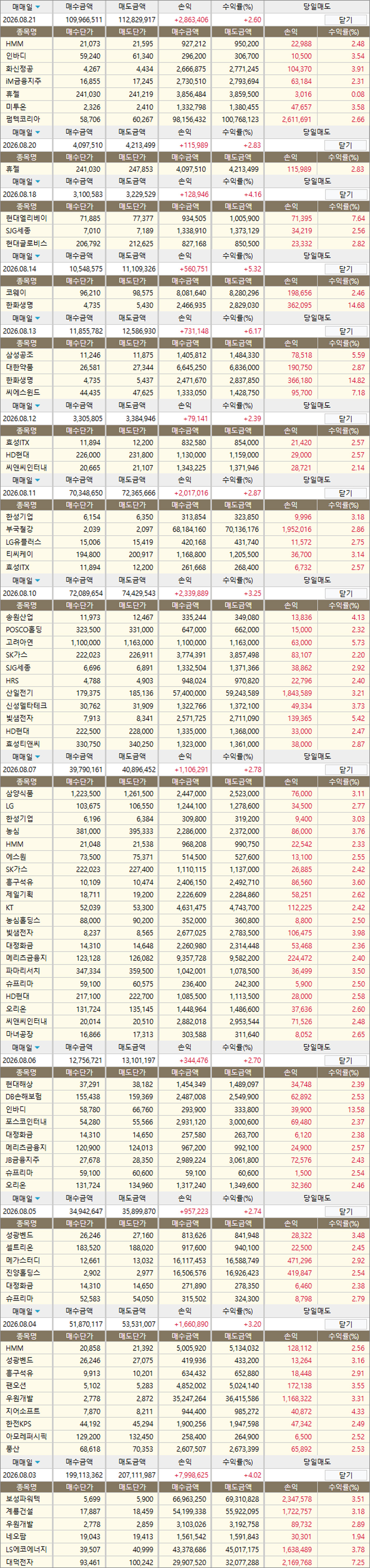The height and width of the screenshot is (1568, 370).
Task: Select the 티씨케이 row
Action: (185, 555)
